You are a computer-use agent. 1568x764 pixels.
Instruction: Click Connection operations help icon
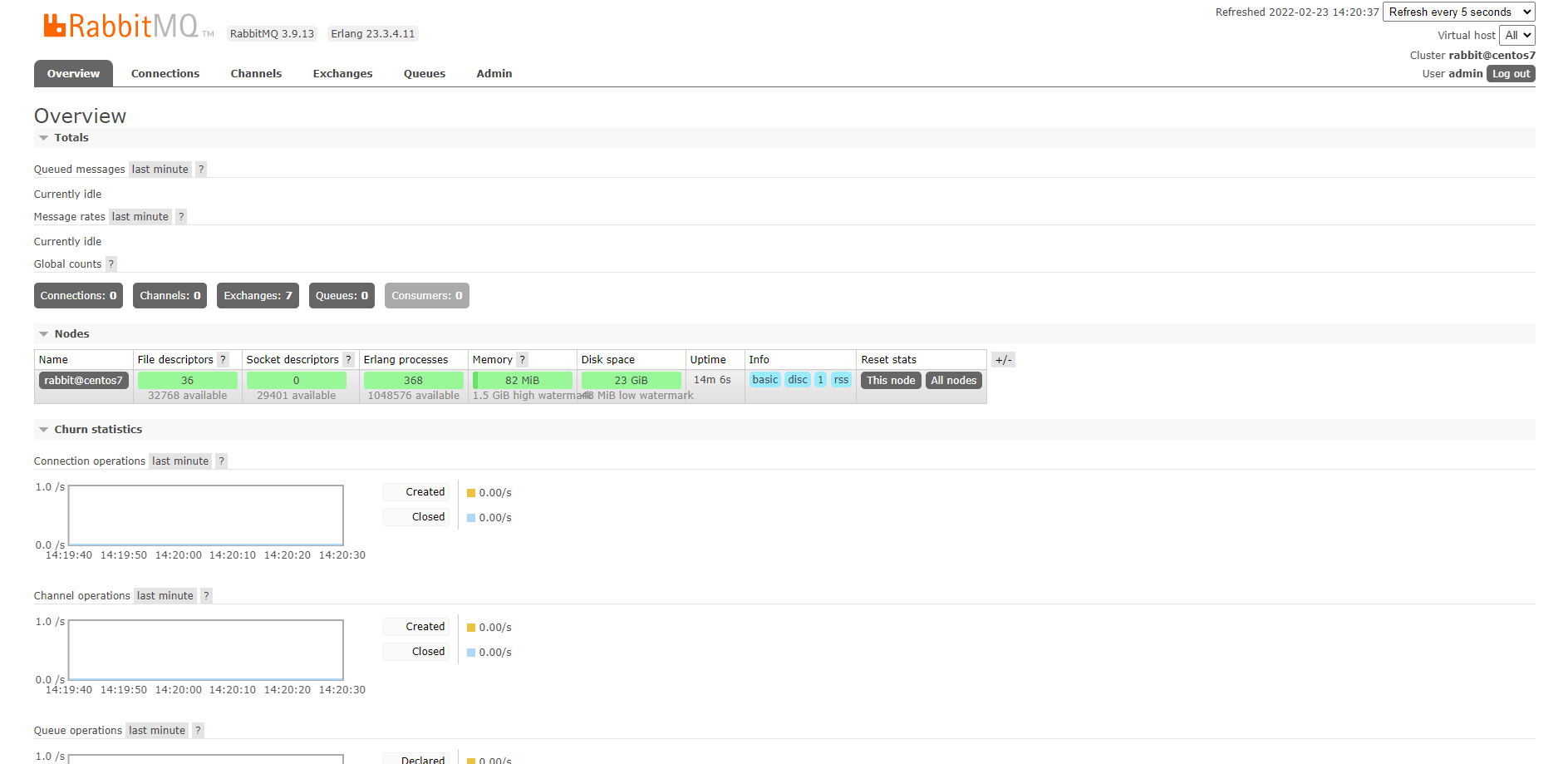pos(221,461)
